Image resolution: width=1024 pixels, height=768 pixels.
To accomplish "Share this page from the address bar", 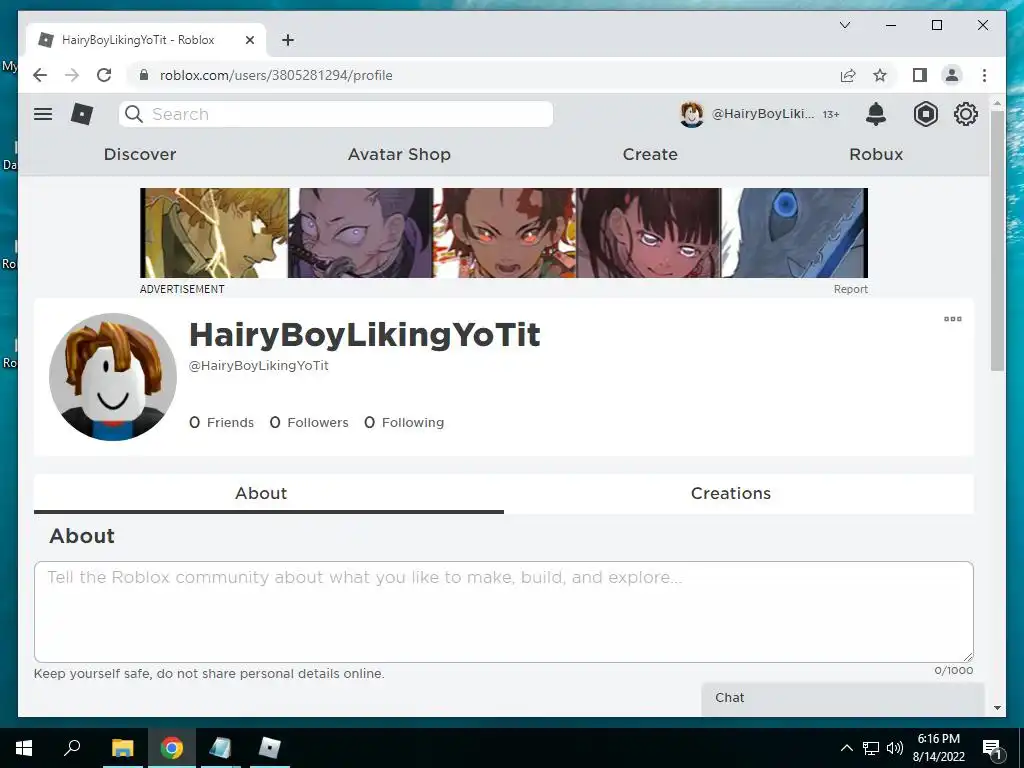I will click(848, 75).
